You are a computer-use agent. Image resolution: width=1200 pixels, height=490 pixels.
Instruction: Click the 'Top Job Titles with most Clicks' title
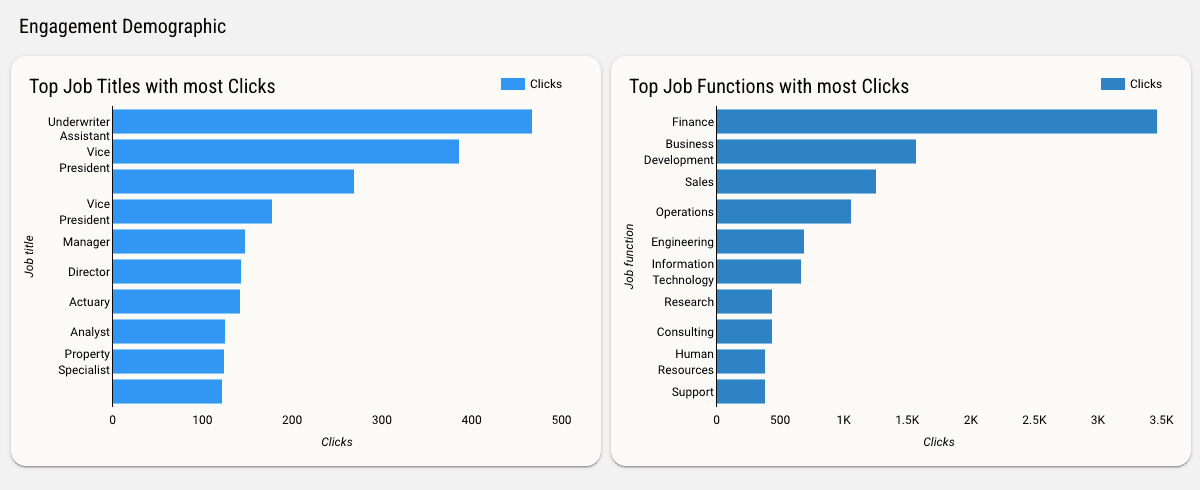pos(152,87)
